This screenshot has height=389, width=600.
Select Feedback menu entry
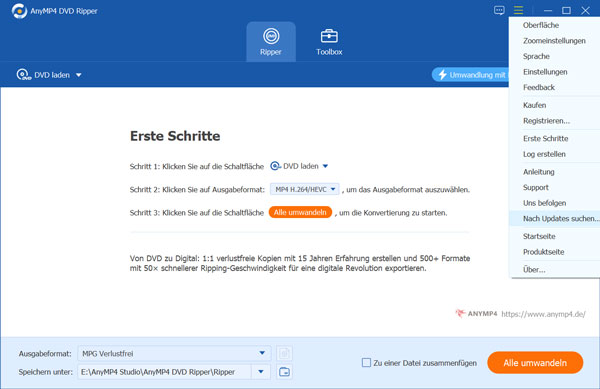click(x=539, y=88)
